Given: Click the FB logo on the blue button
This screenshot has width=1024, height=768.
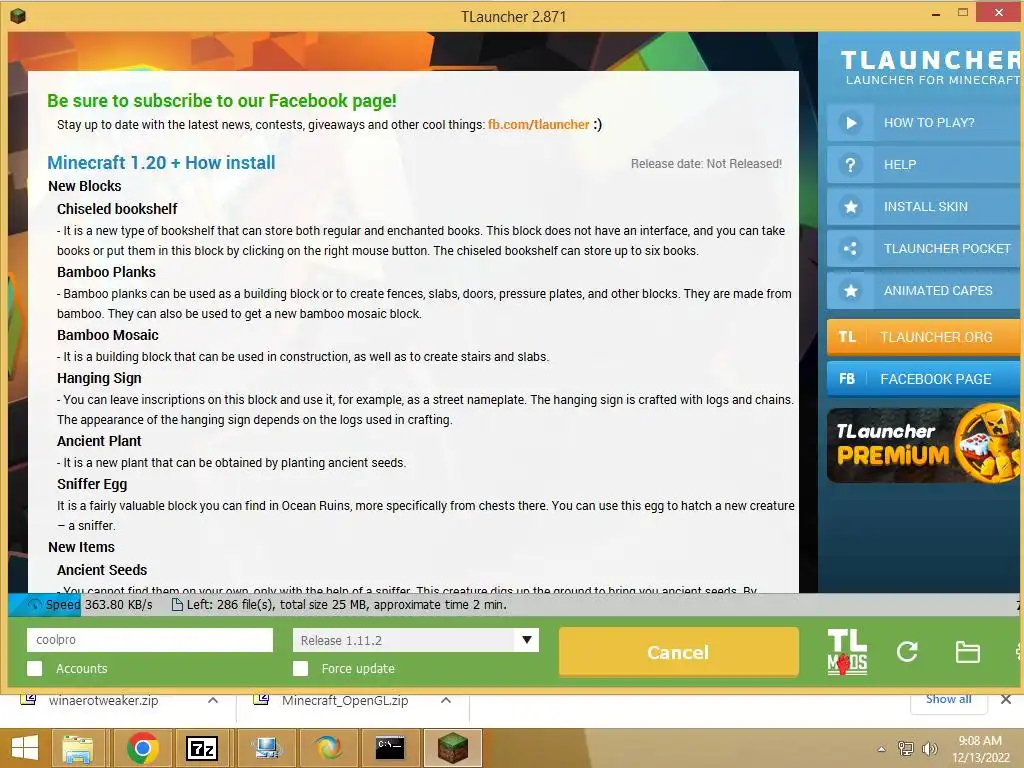Looking at the screenshot, I should pyautogui.click(x=847, y=379).
